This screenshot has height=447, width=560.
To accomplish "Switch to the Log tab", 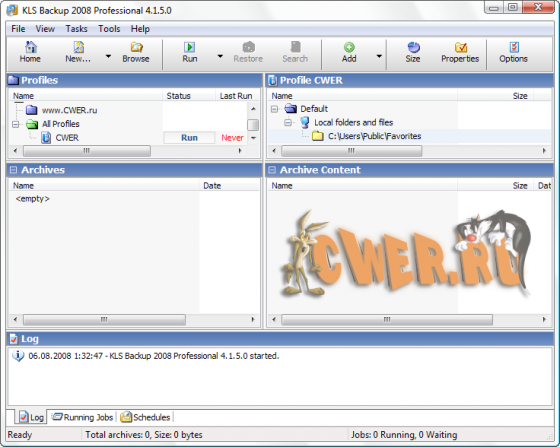I will click(31, 417).
